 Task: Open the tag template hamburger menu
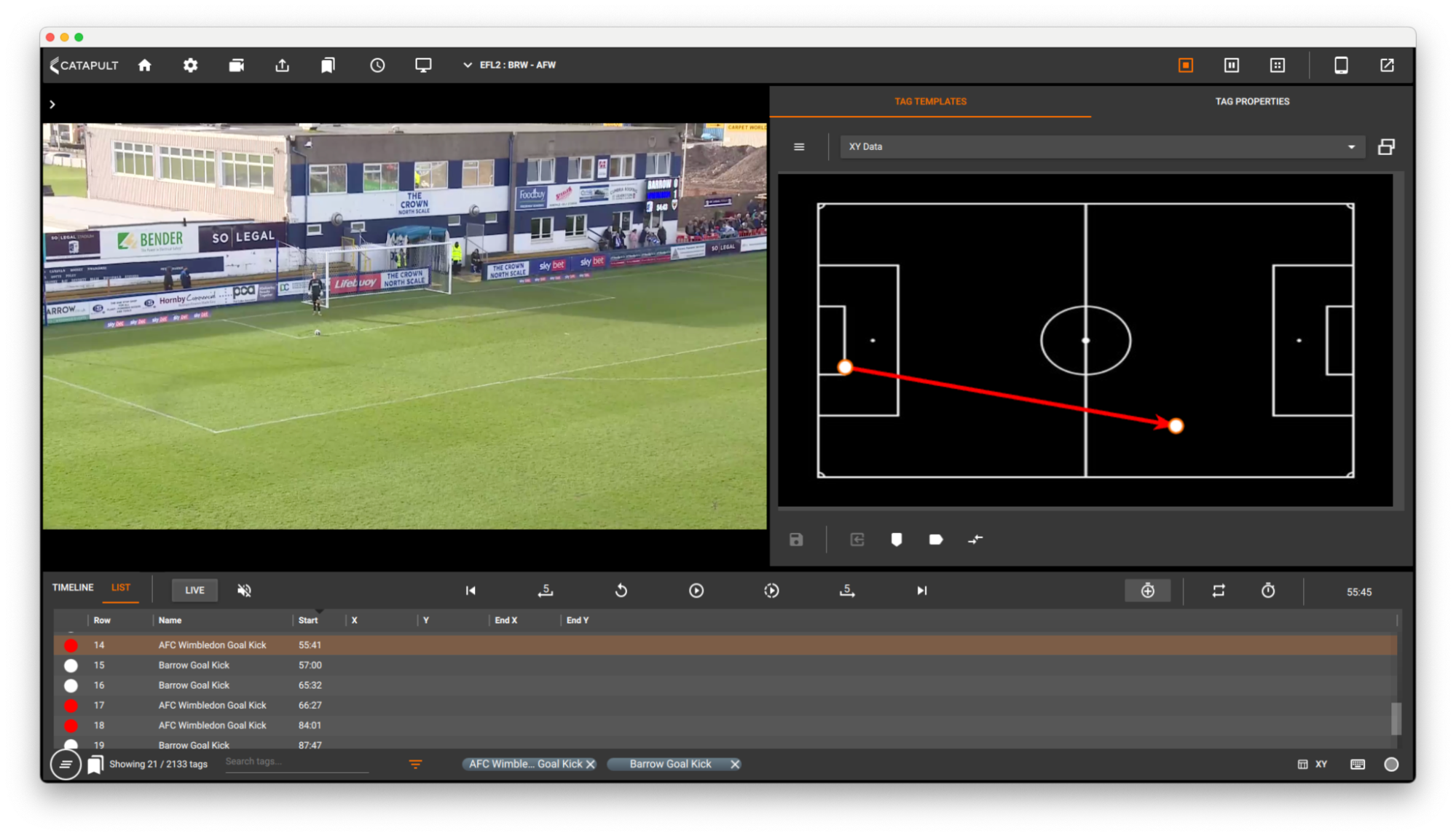[x=799, y=146]
